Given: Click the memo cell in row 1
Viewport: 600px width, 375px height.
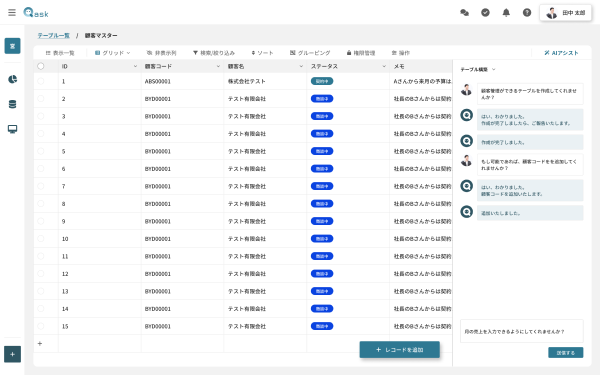Looking at the screenshot, I should click(421, 81).
